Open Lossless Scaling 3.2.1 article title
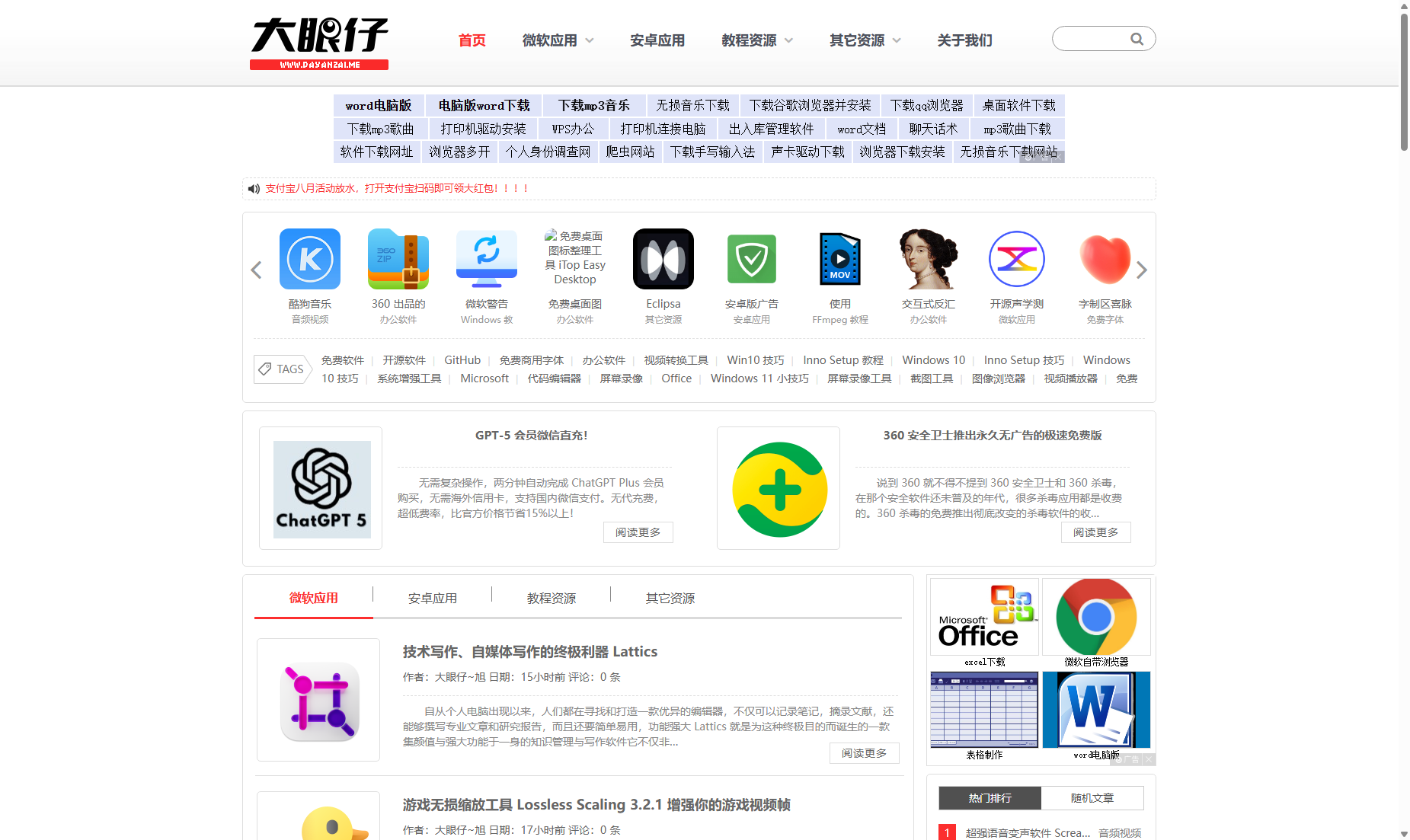The height and width of the screenshot is (840, 1410). pyautogui.click(x=596, y=805)
